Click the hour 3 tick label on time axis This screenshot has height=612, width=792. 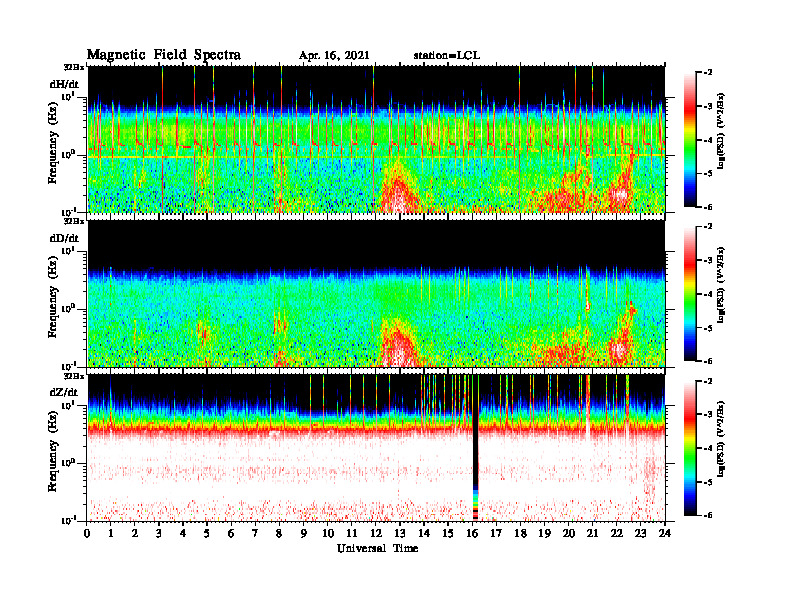tap(159, 534)
